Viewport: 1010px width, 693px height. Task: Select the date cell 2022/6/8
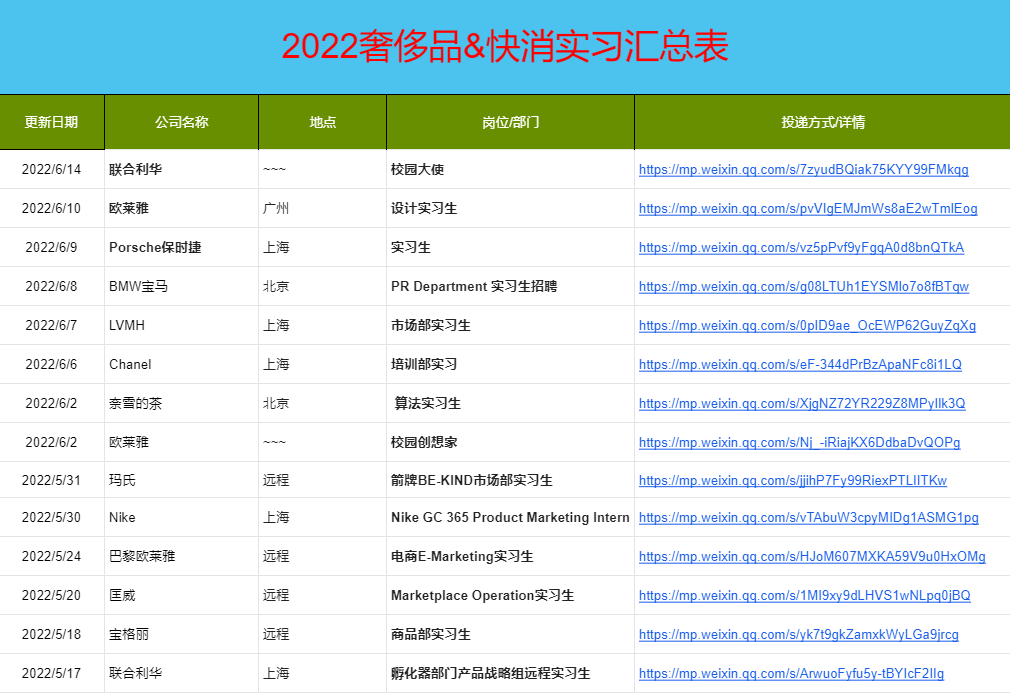pyautogui.click(x=52, y=287)
